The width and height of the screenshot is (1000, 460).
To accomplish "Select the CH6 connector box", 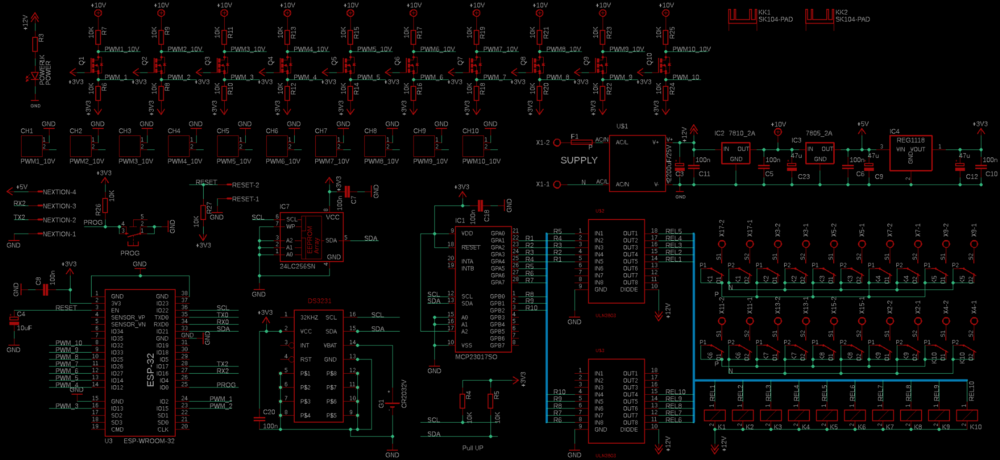I will (277, 146).
